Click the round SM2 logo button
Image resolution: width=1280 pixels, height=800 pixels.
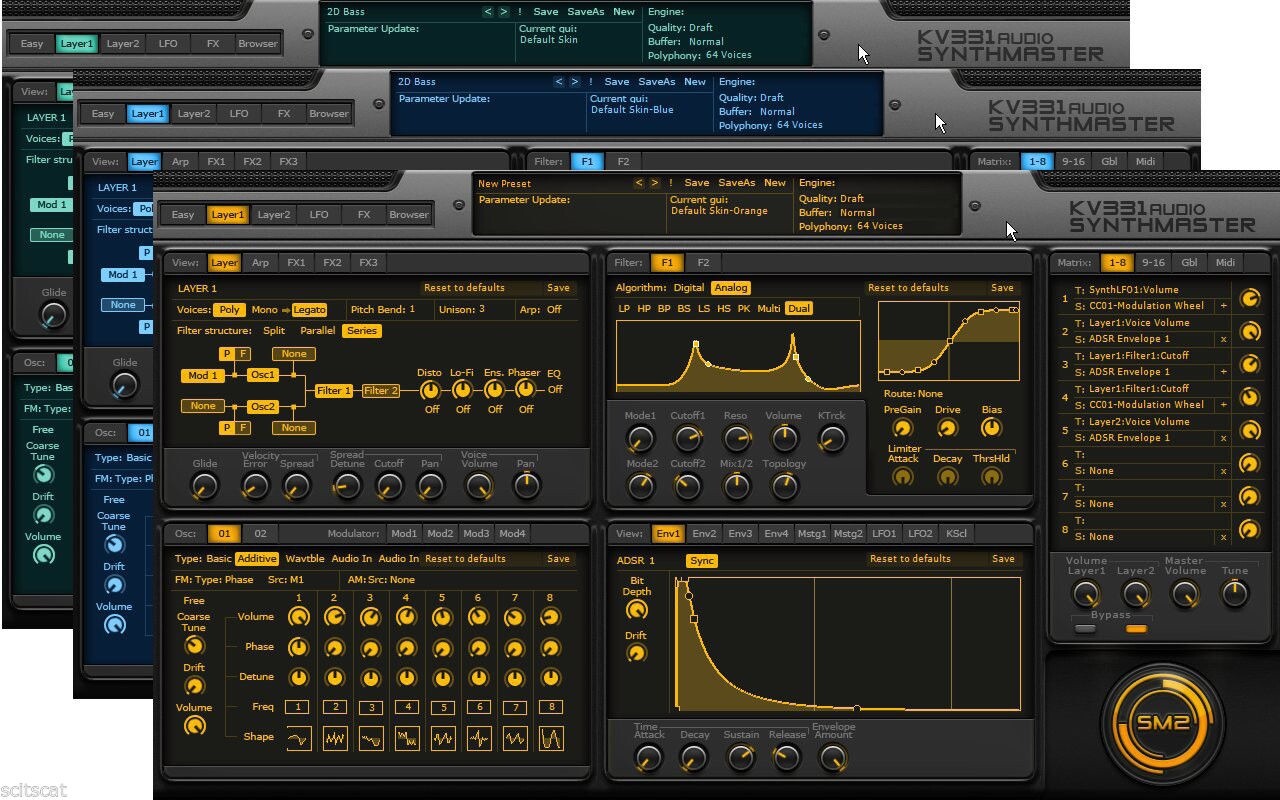(x=1162, y=721)
